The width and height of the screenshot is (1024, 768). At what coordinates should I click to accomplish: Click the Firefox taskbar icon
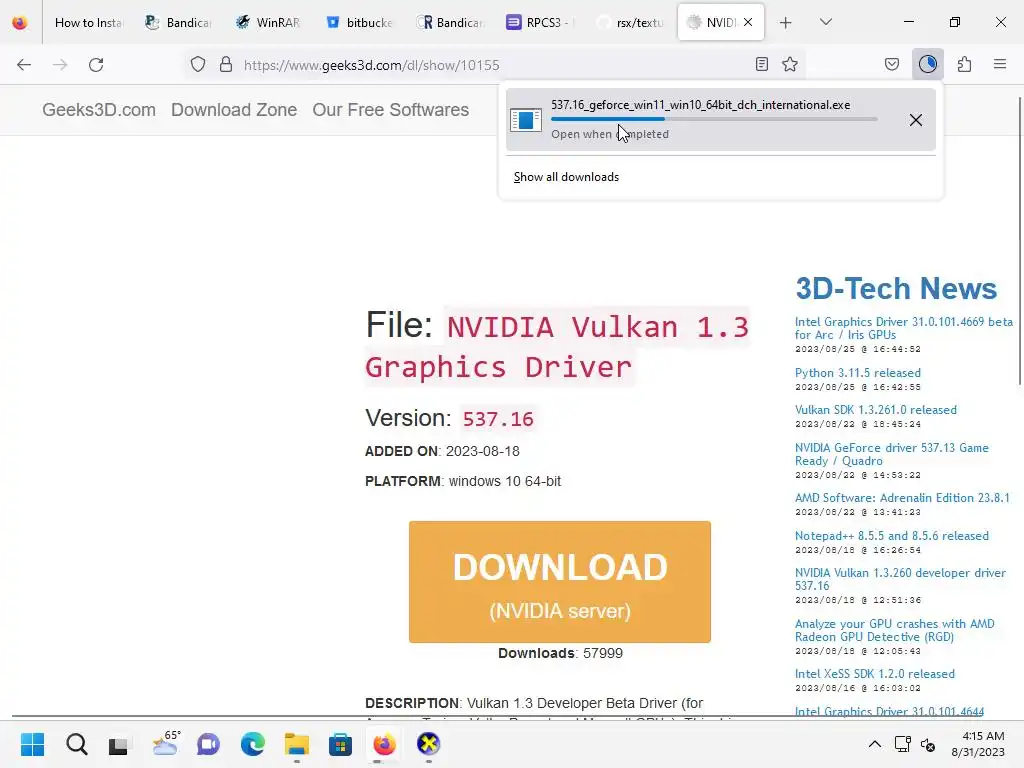point(385,744)
